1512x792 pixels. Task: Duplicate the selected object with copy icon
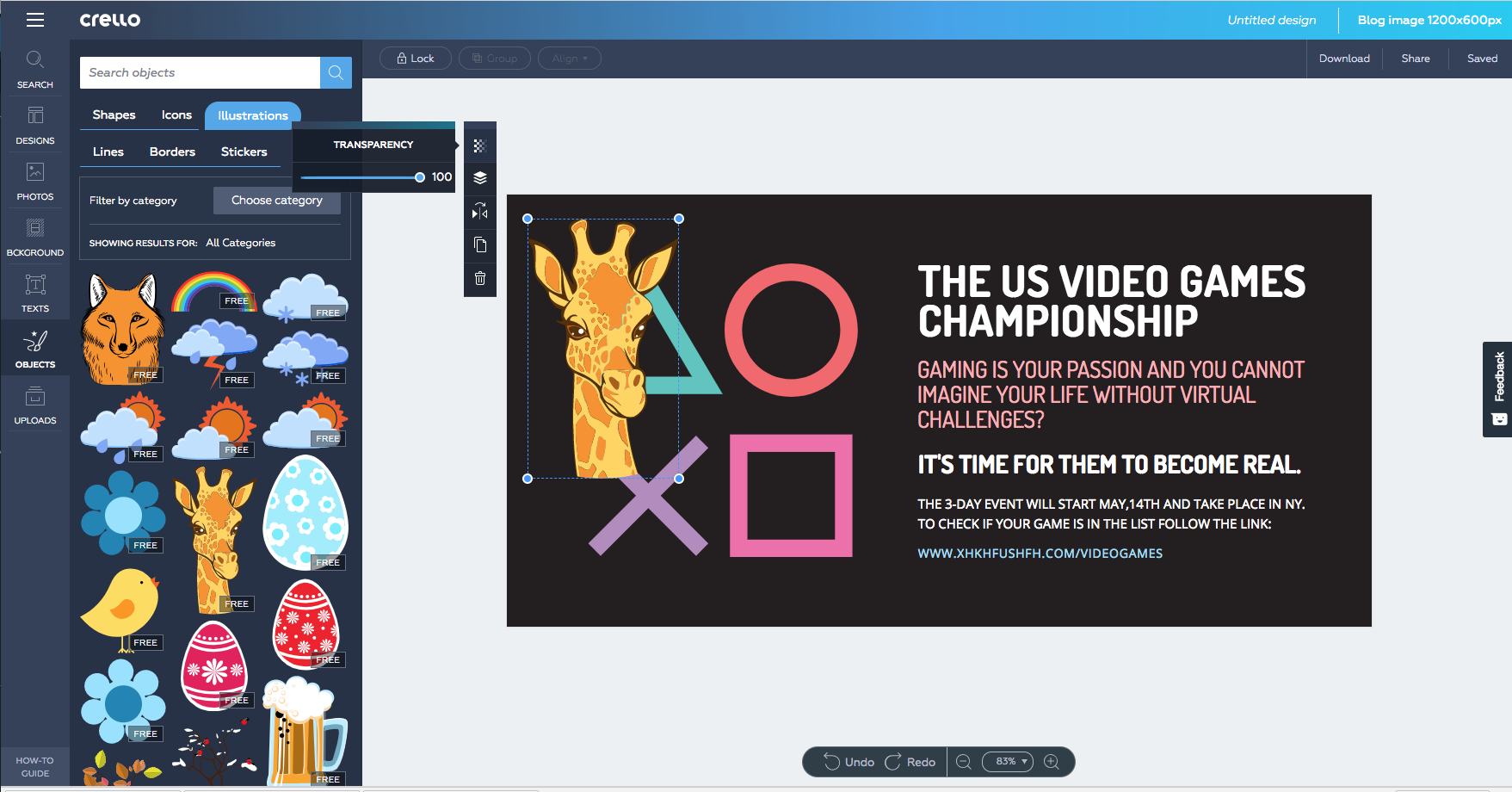480,244
